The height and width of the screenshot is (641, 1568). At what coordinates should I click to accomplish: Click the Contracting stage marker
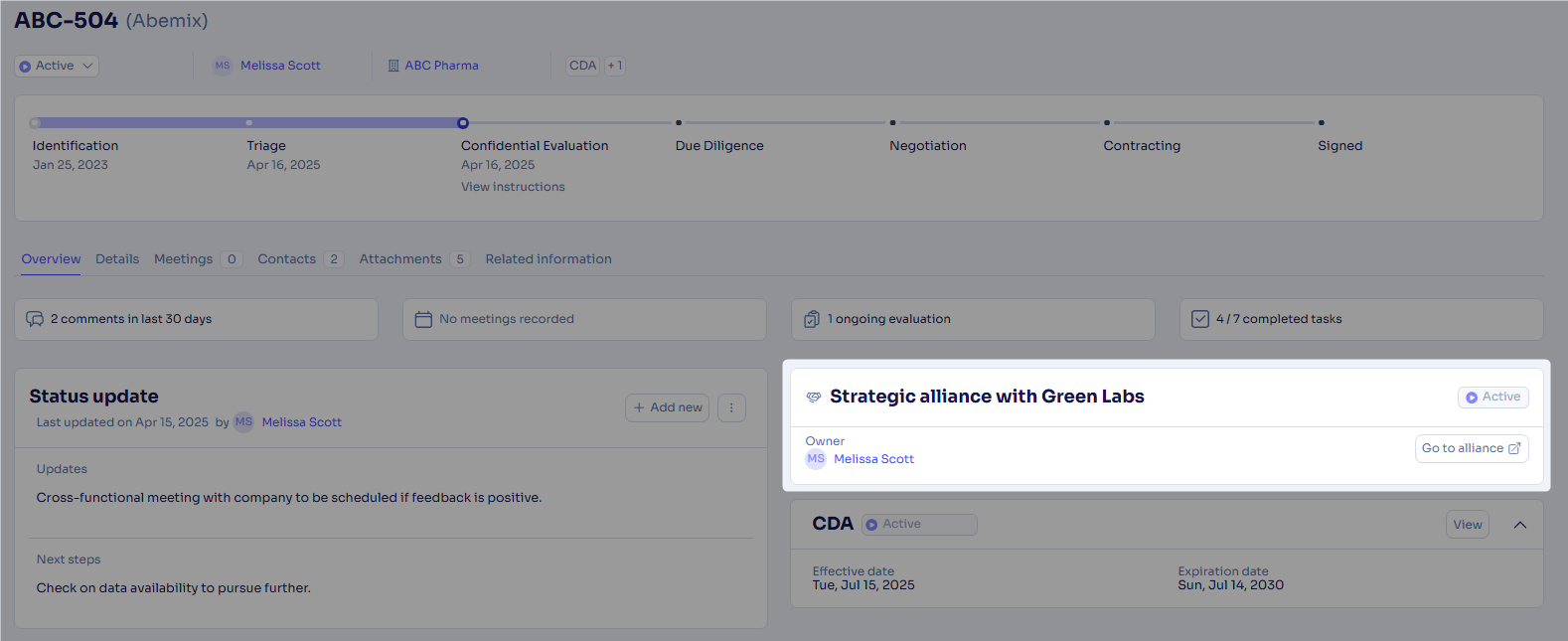(1107, 123)
